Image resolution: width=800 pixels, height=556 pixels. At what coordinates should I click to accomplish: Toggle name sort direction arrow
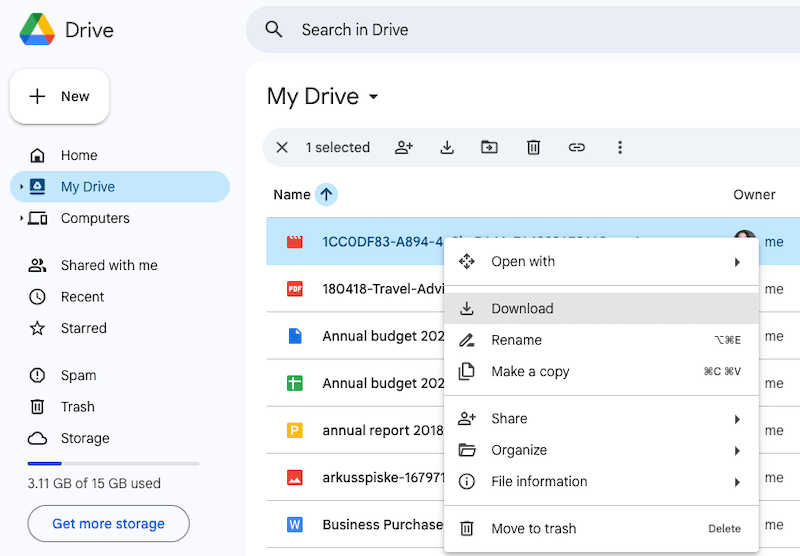tap(326, 195)
